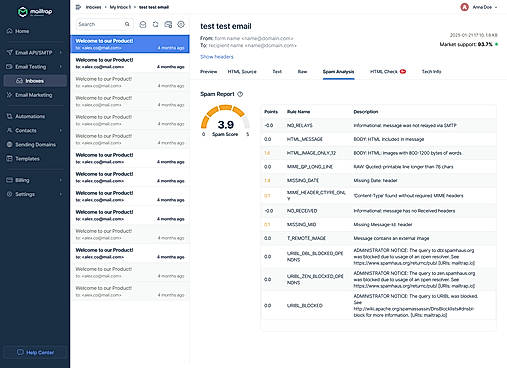
Task: Click the Points column header
Action: click(271, 112)
